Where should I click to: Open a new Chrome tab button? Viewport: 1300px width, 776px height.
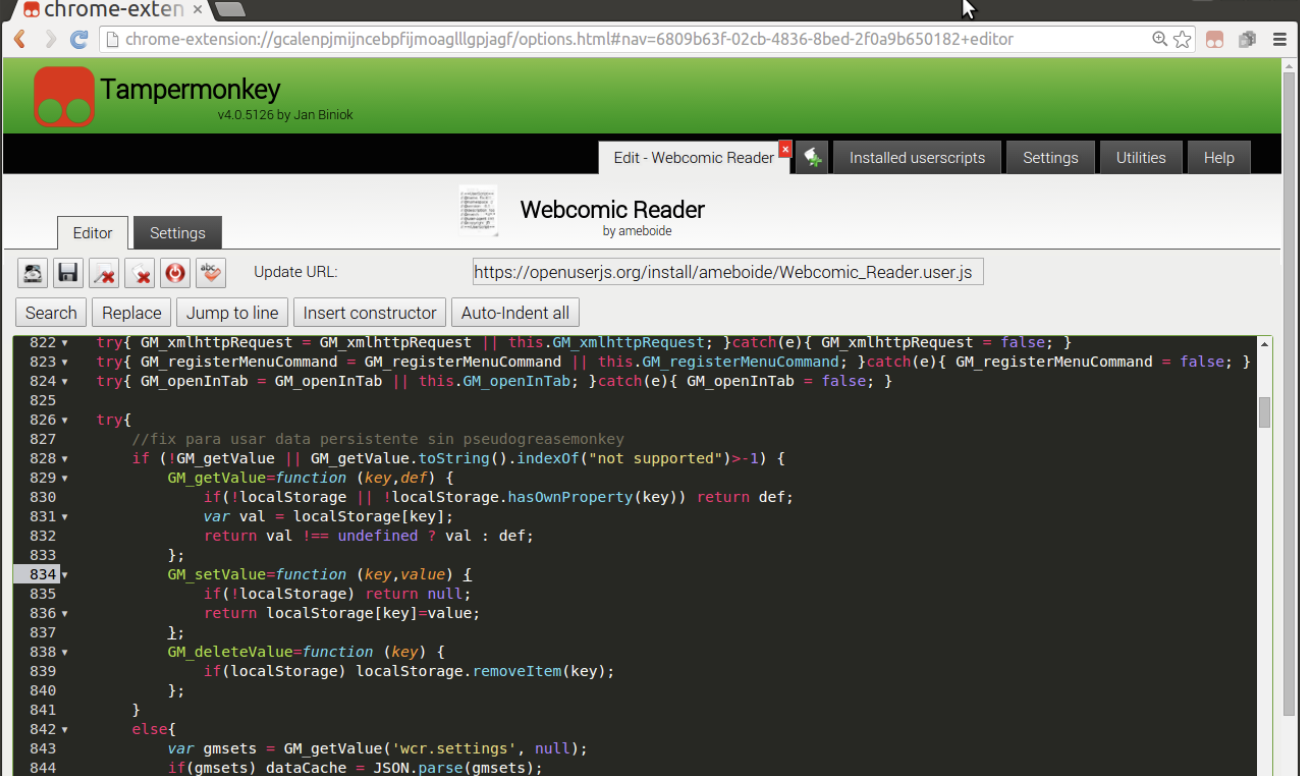click(230, 9)
